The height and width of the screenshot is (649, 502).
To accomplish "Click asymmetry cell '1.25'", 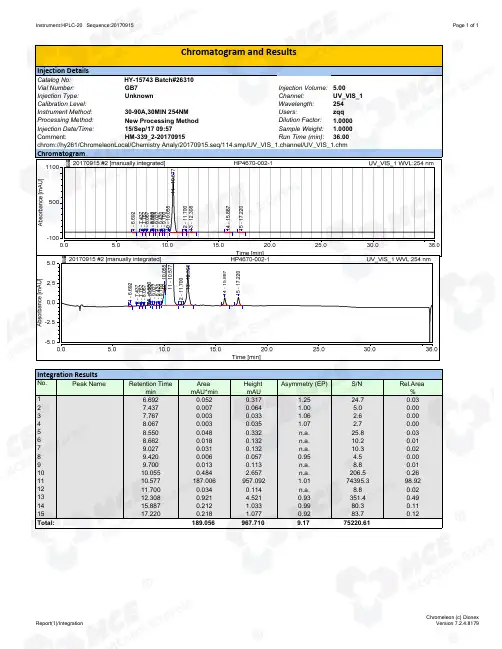I will click(x=304, y=400).
